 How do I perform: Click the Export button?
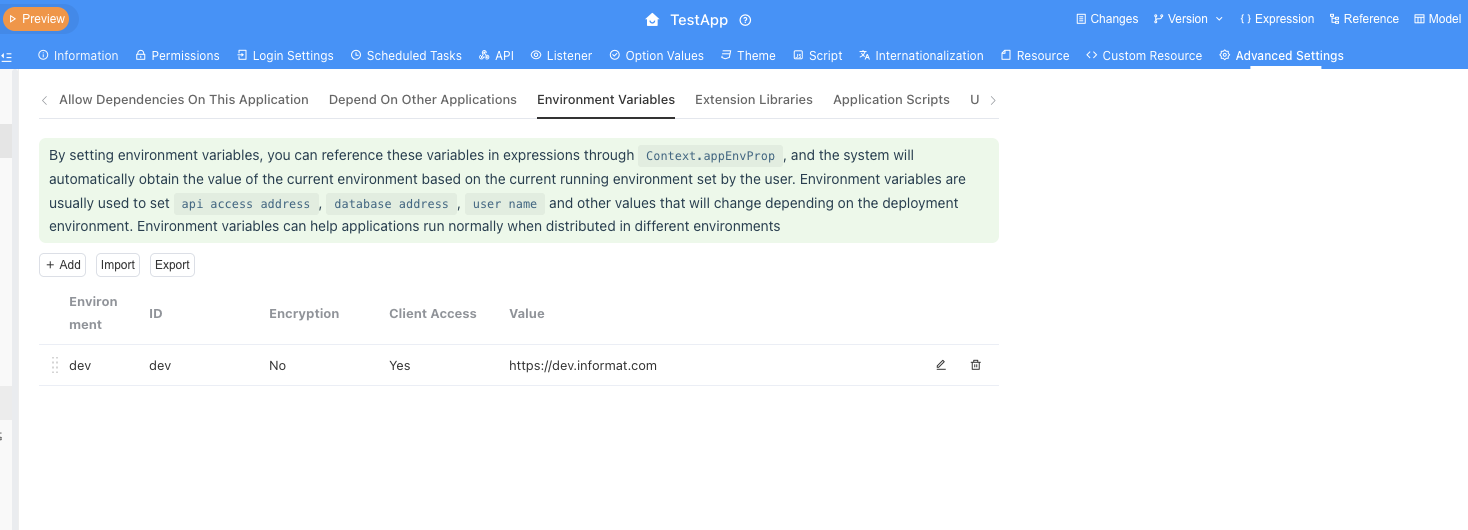pos(172,265)
